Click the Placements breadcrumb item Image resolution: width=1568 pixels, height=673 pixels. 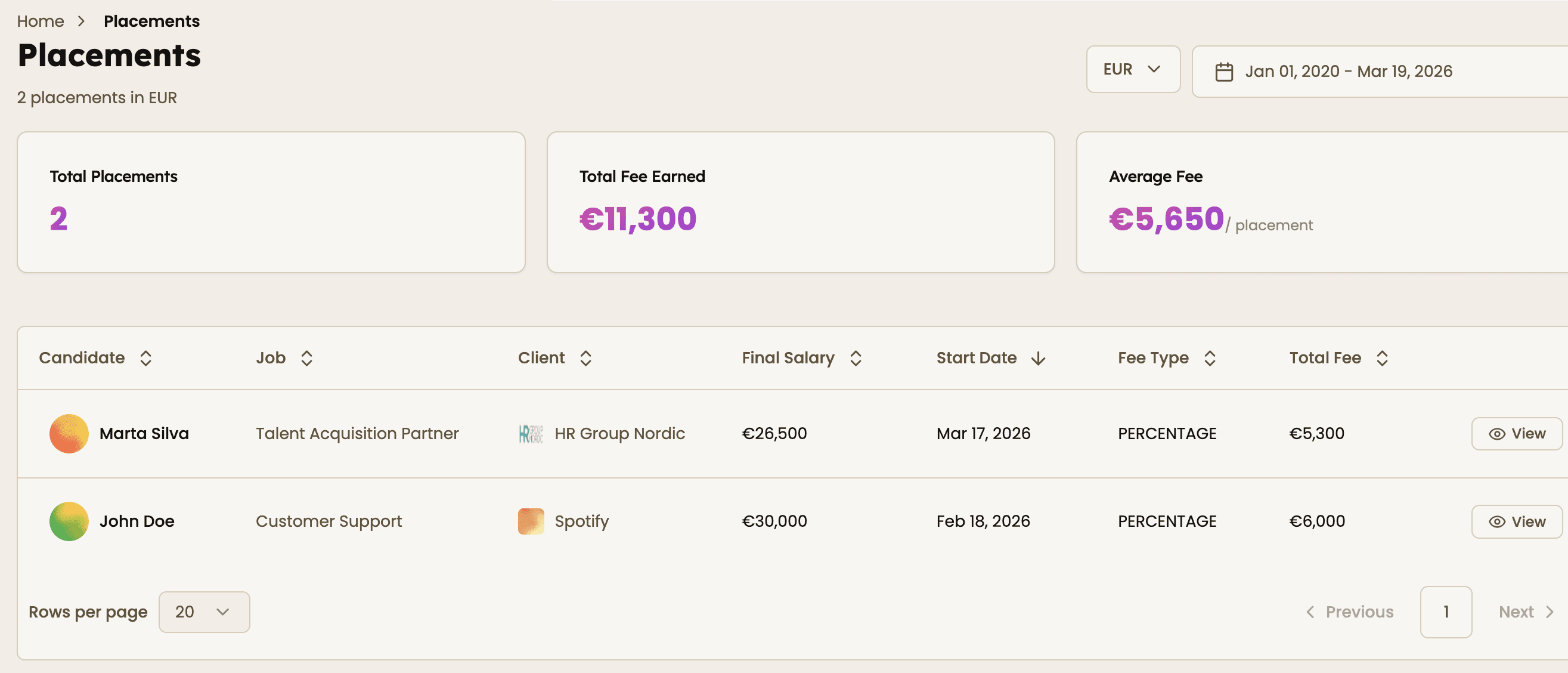(151, 21)
